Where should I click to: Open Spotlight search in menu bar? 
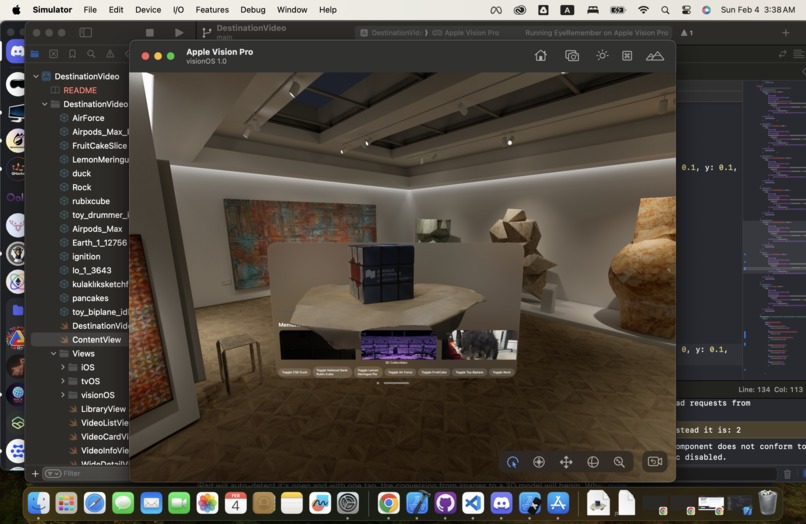pyautogui.click(x=665, y=10)
